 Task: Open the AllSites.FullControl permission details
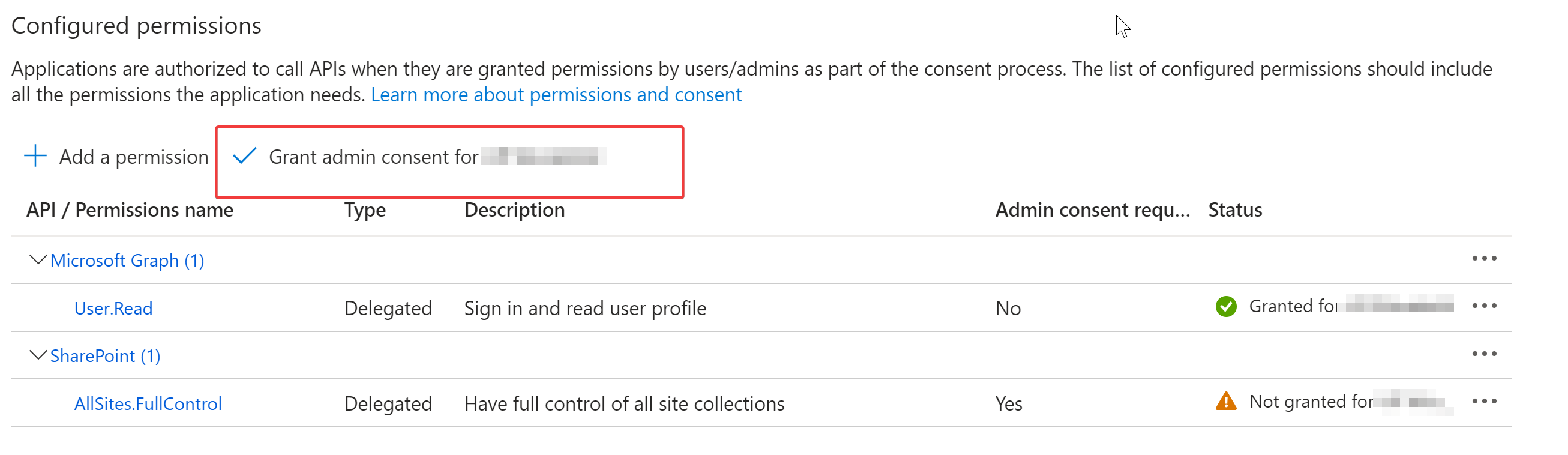click(148, 404)
